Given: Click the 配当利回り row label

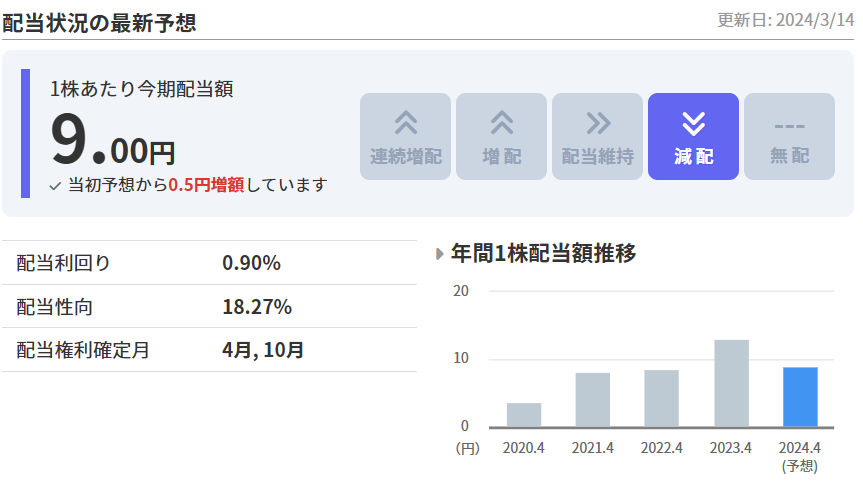Looking at the screenshot, I should click(64, 263).
